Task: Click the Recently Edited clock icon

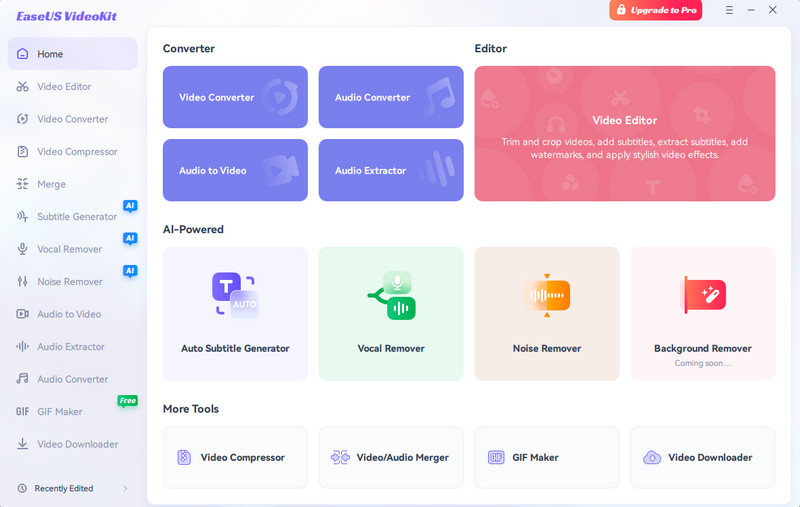Action: 22,488
